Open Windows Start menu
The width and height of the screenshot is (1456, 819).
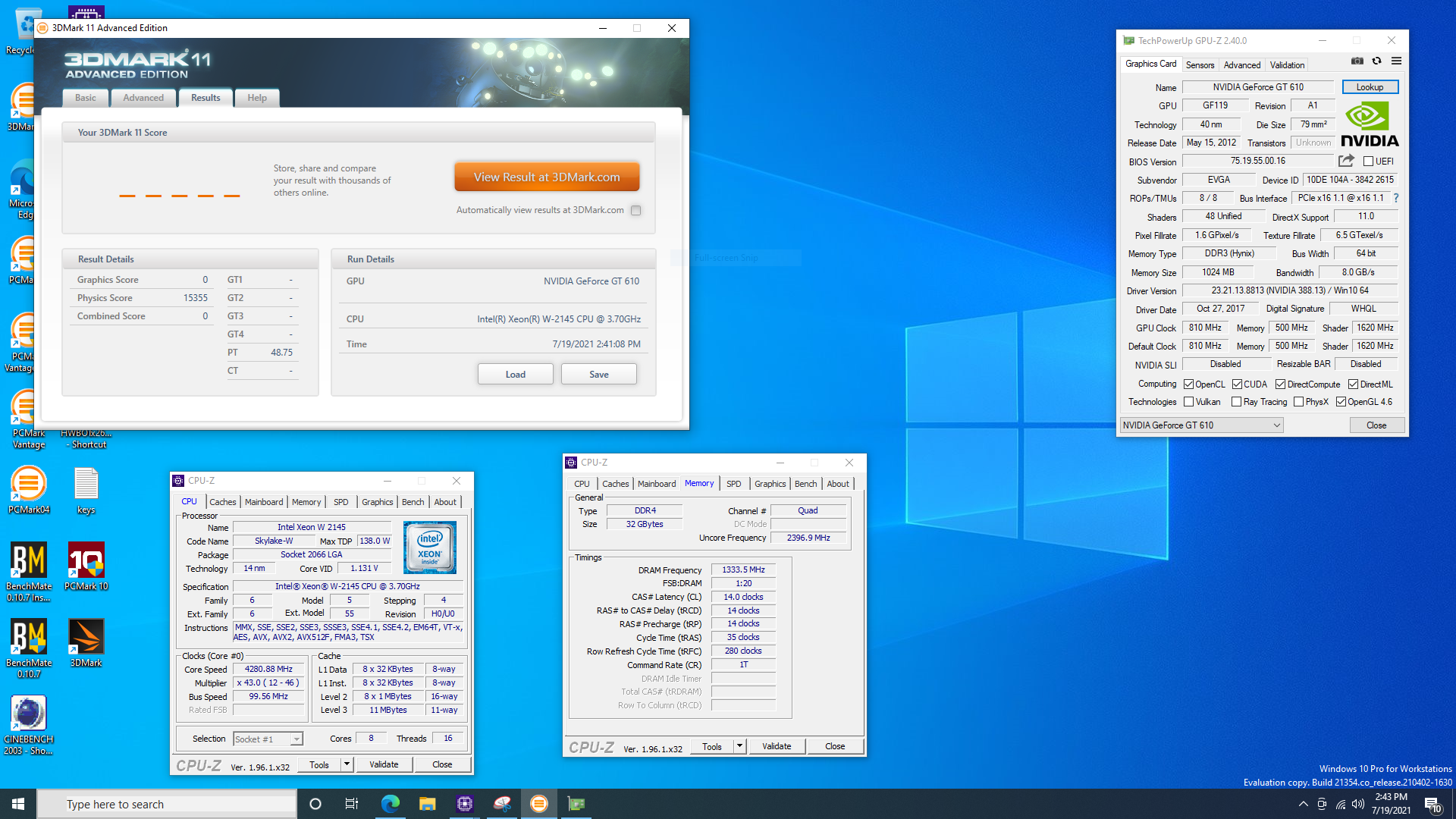coord(18,804)
